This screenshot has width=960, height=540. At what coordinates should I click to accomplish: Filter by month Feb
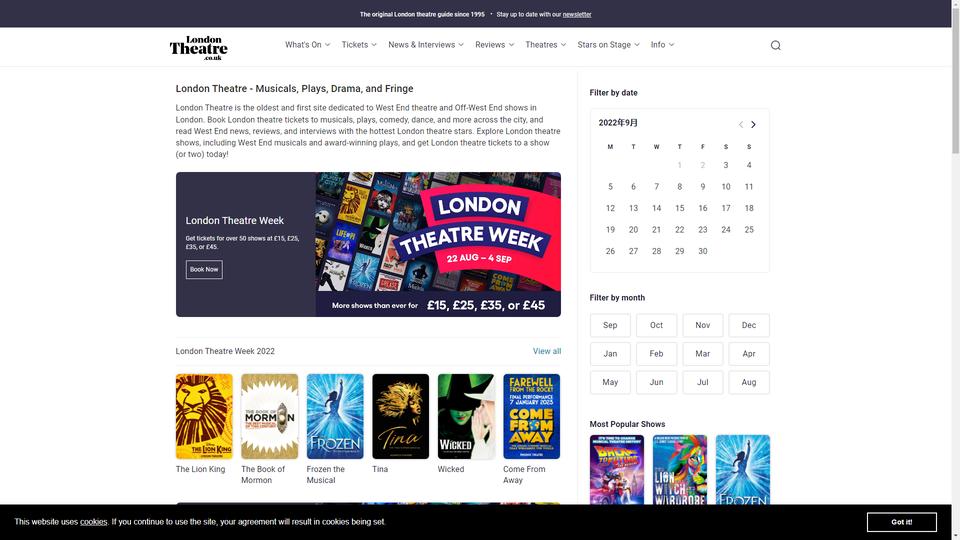point(656,354)
